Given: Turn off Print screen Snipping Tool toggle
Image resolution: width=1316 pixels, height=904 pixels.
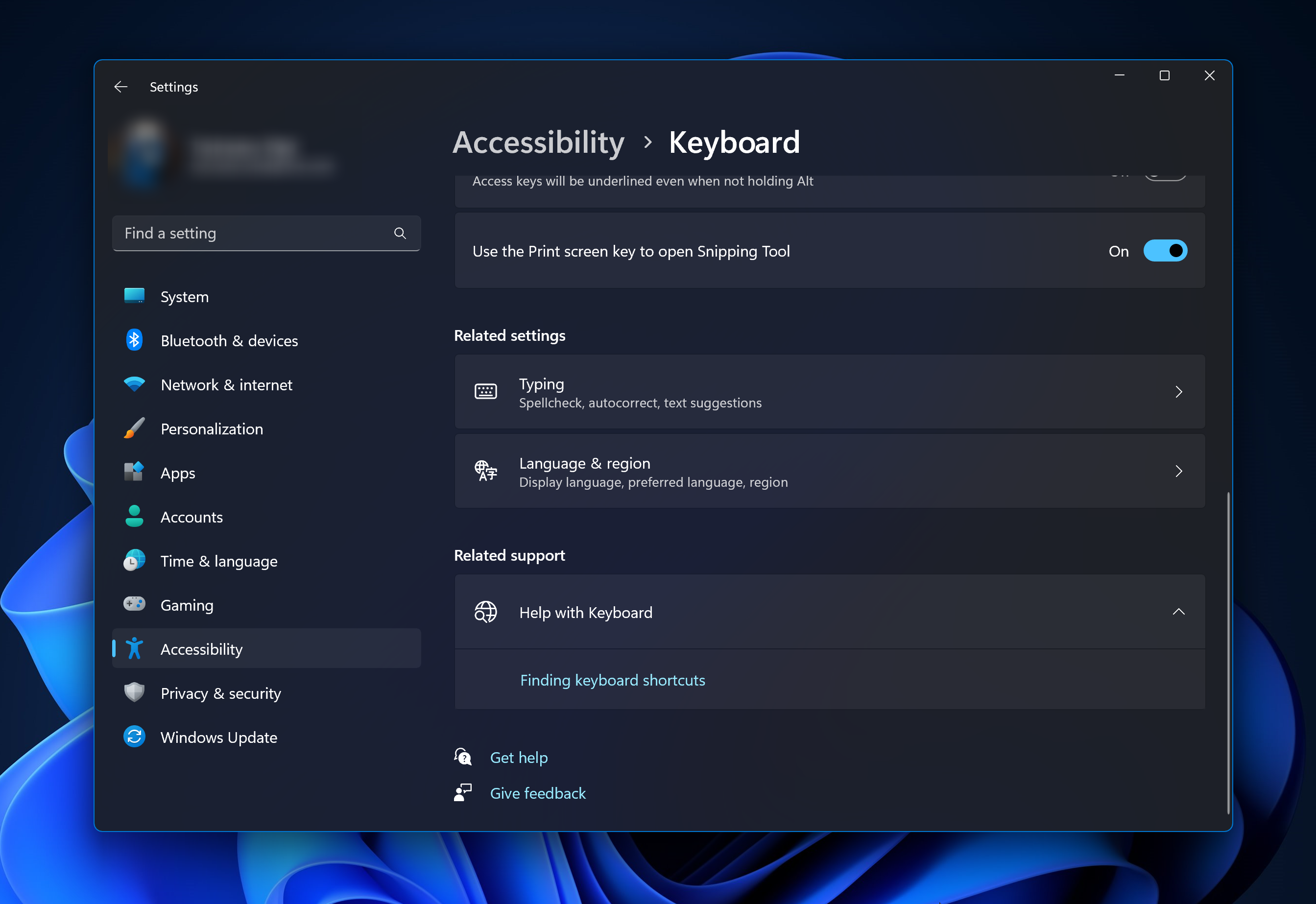Looking at the screenshot, I should pyautogui.click(x=1165, y=251).
